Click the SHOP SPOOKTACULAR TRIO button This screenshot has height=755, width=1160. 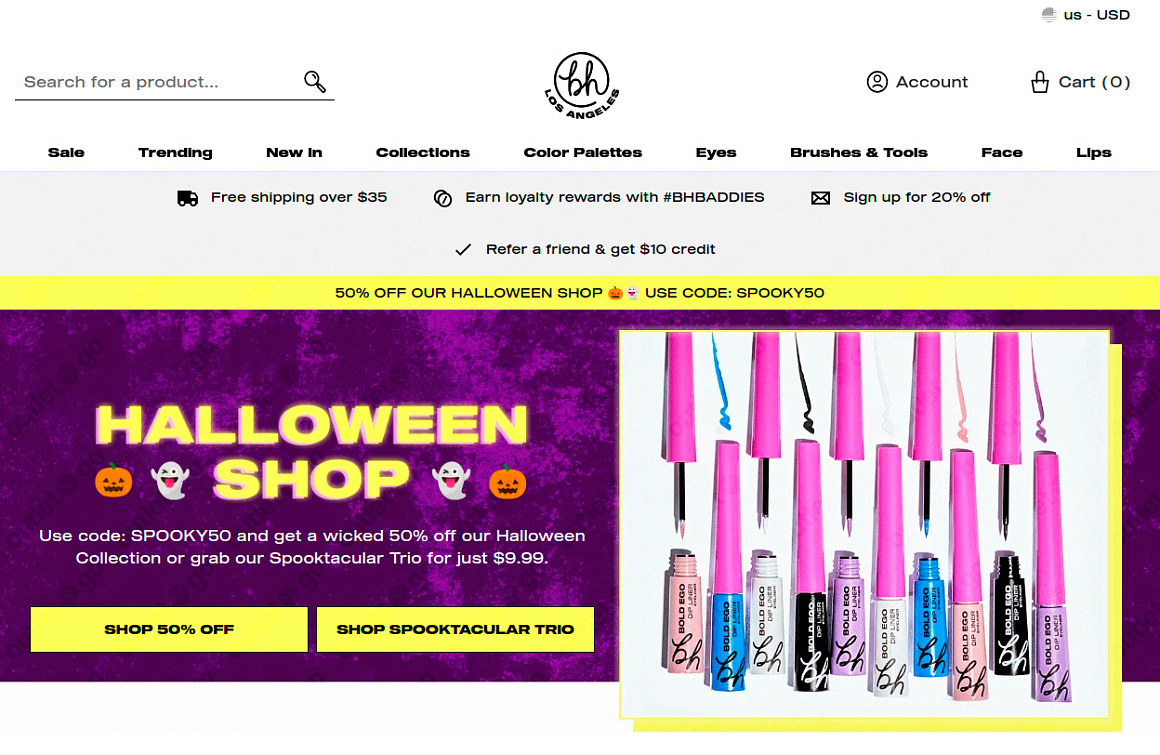[455, 629]
